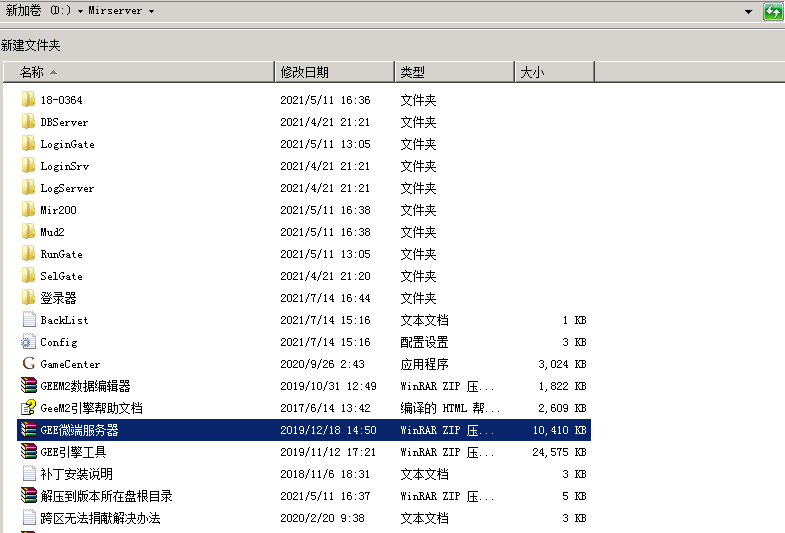Select the 补丁安装说明 text document

[x=76, y=474]
